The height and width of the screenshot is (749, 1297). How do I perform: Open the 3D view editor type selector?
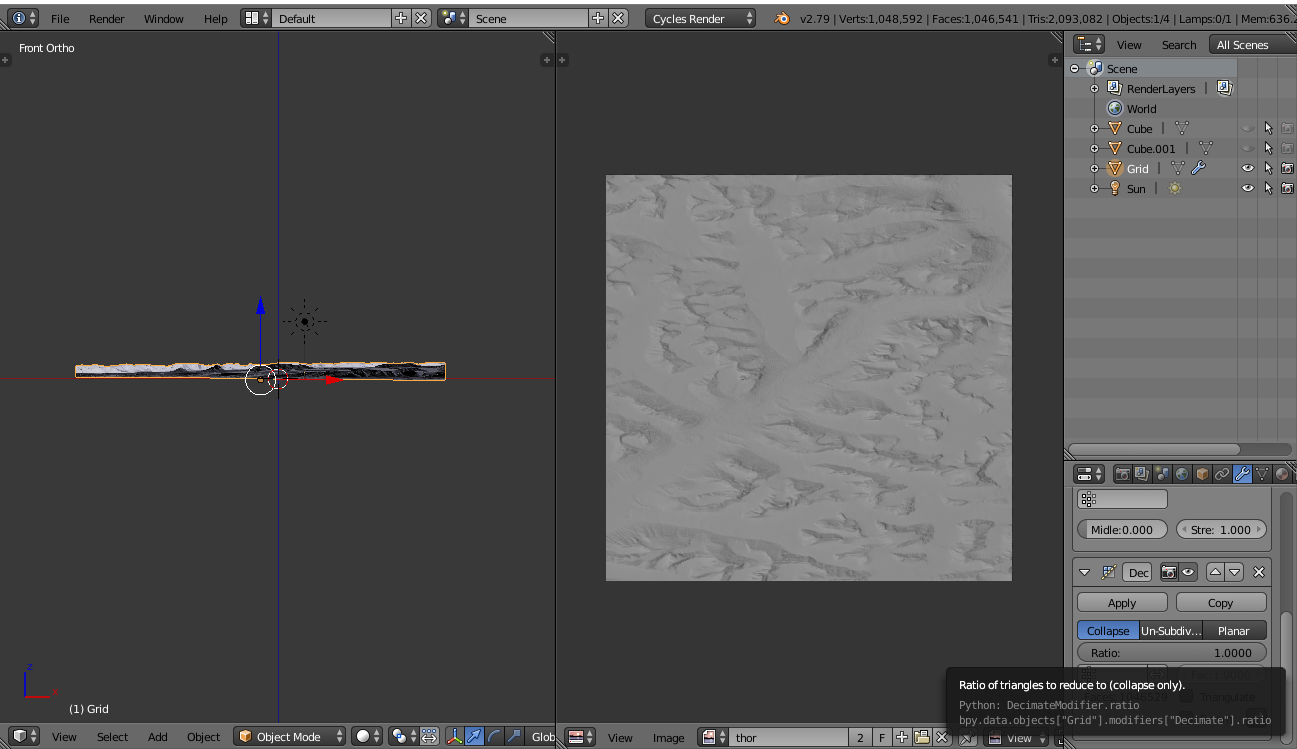26,736
